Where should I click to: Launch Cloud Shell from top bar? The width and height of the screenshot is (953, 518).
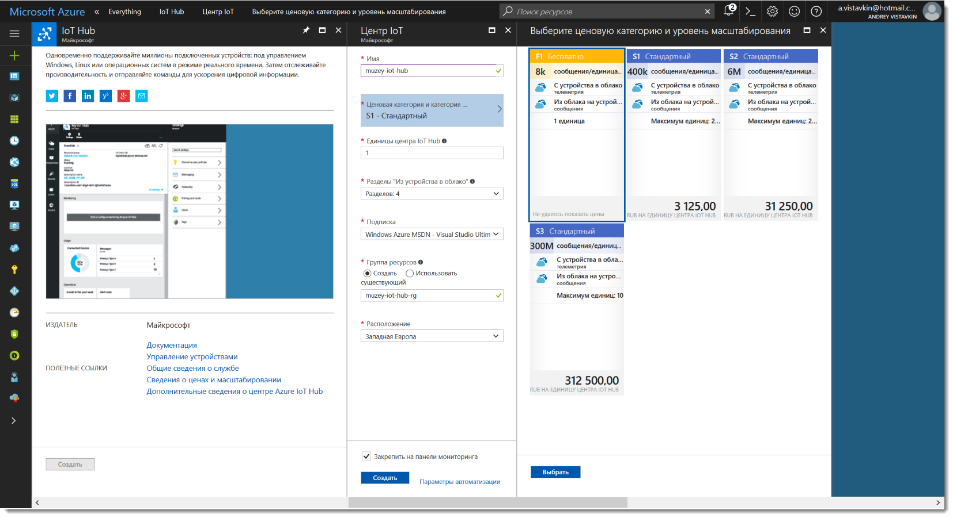751,11
